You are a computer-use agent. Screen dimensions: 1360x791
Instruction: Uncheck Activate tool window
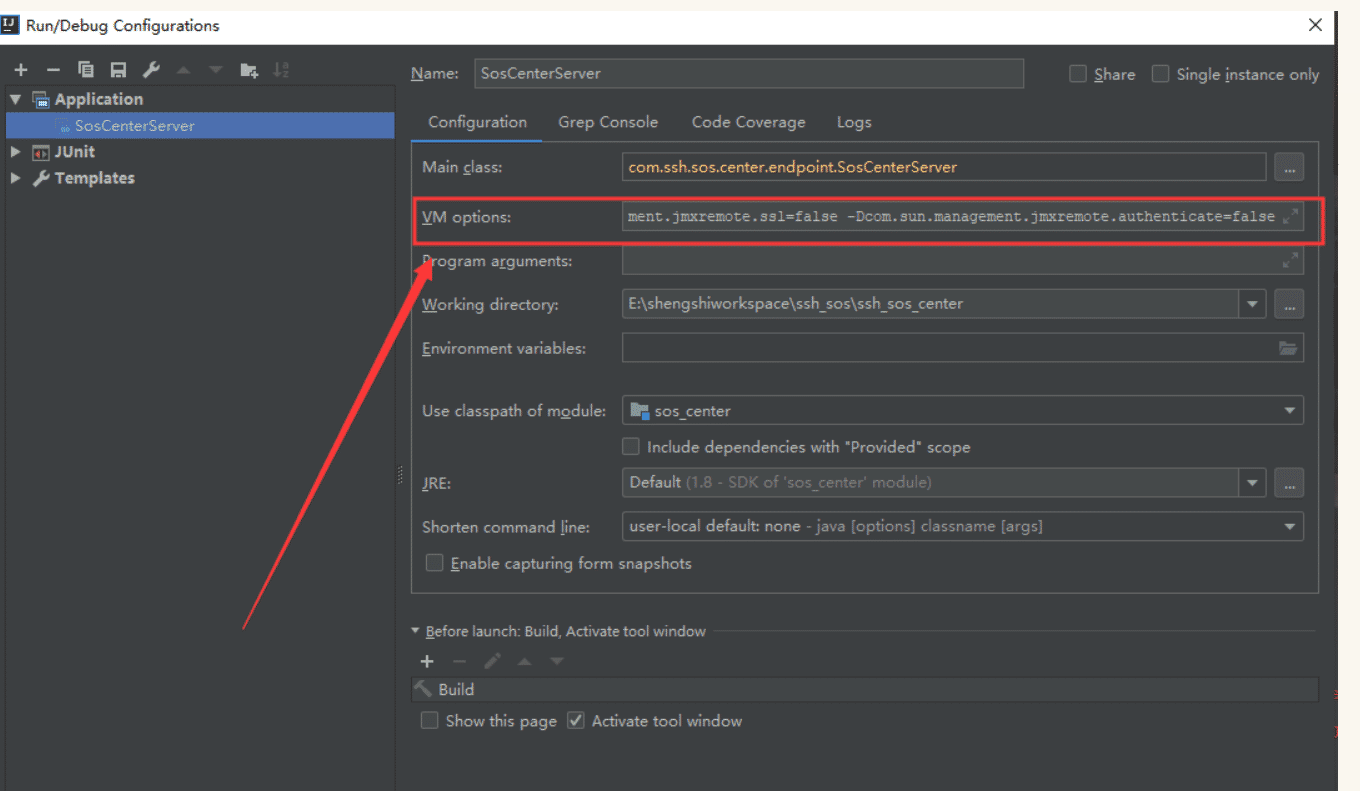point(576,720)
